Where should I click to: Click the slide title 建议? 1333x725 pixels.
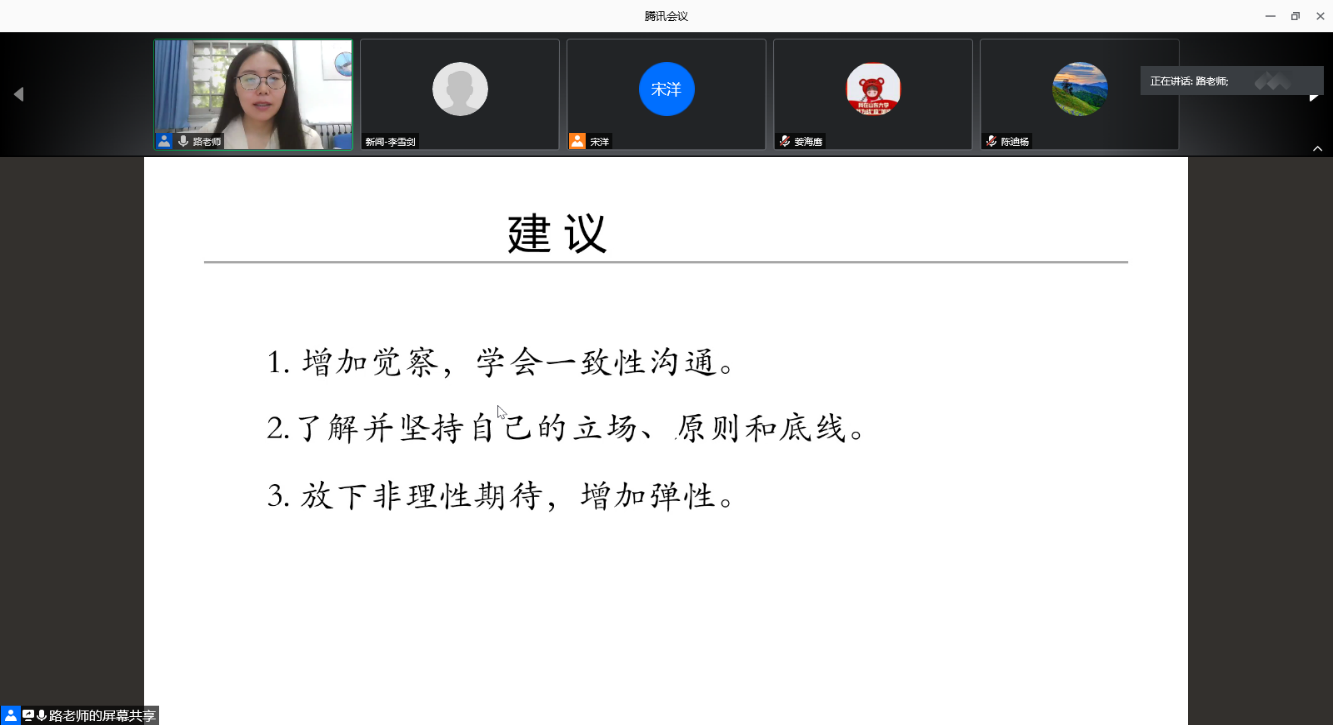tap(557, 234)
